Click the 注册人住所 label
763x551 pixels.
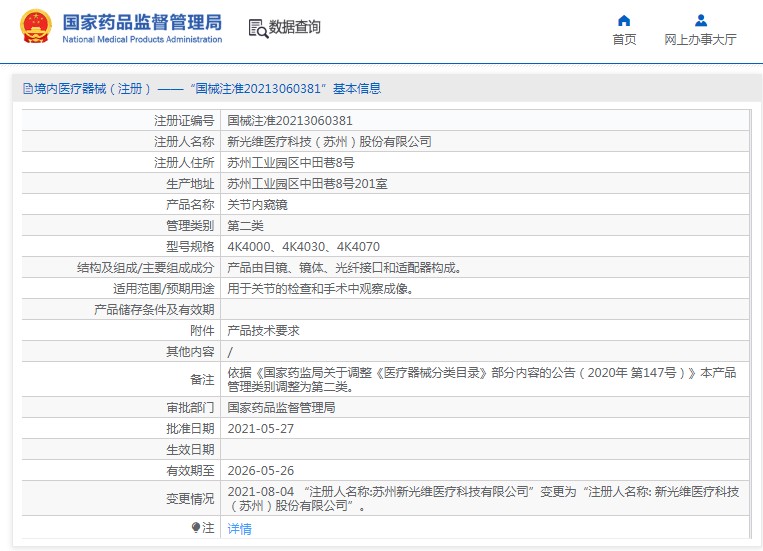[x=184, y=163]
